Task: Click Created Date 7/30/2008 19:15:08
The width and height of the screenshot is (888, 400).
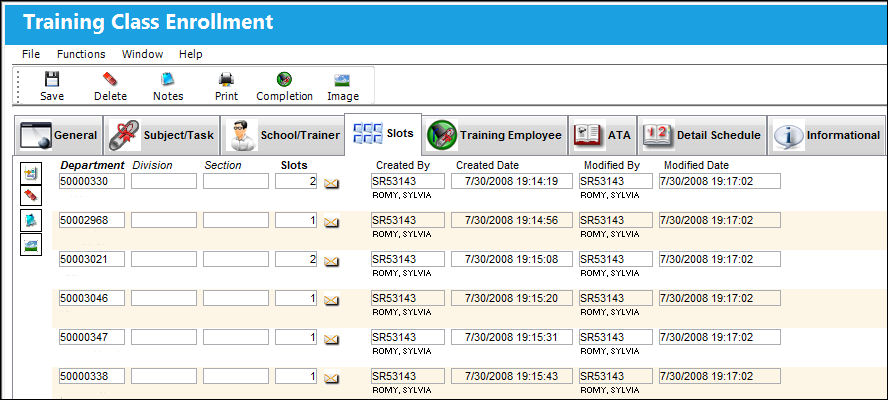Action: 512,259
